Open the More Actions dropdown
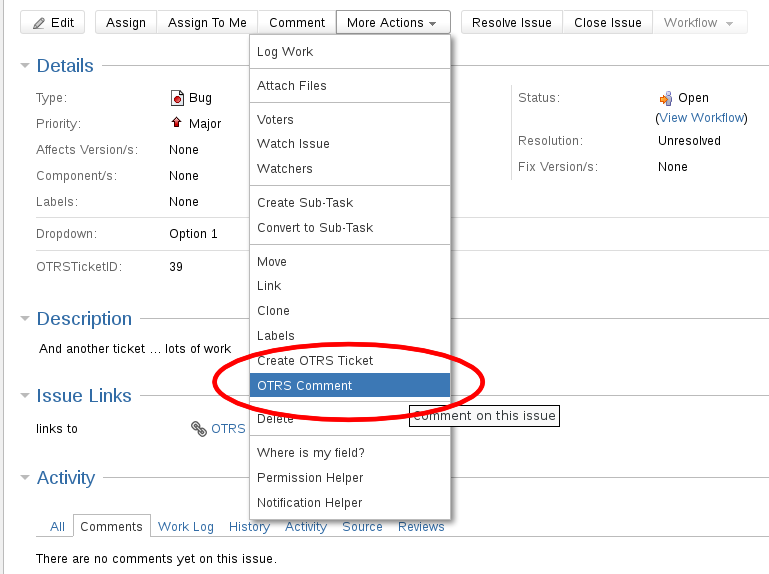Viewport: 769px width, 574px height. (392, 22)
